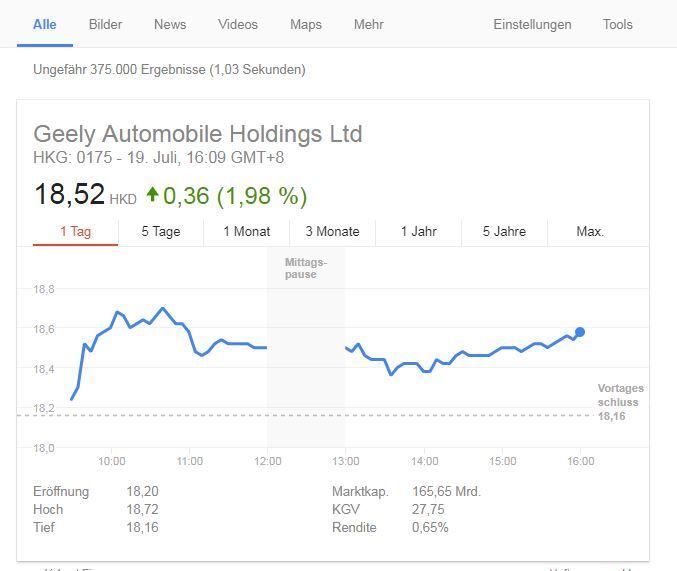Image resolution: width=677 pixels, height=571 pixels.
Task: Click the green price-up arrow icon
Action: pos(152,194)
